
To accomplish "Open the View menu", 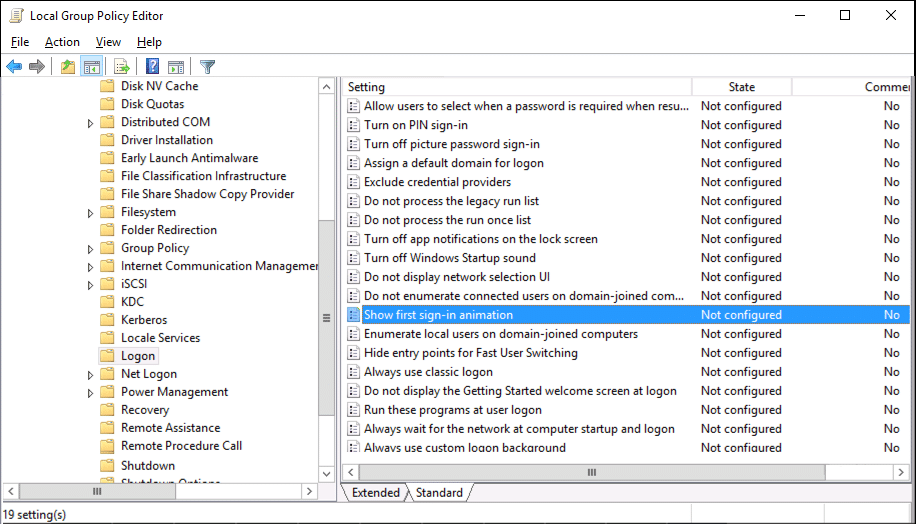I will (x=108, y=42).
